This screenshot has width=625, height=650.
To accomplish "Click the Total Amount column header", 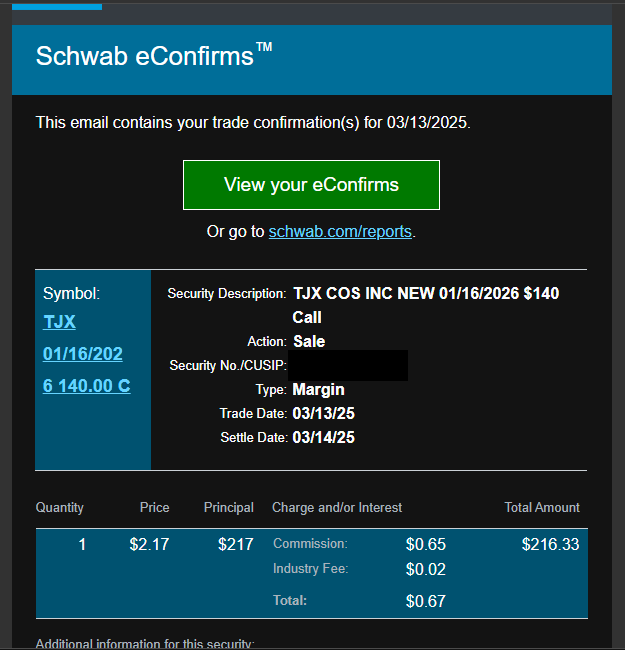I will 542,508.
